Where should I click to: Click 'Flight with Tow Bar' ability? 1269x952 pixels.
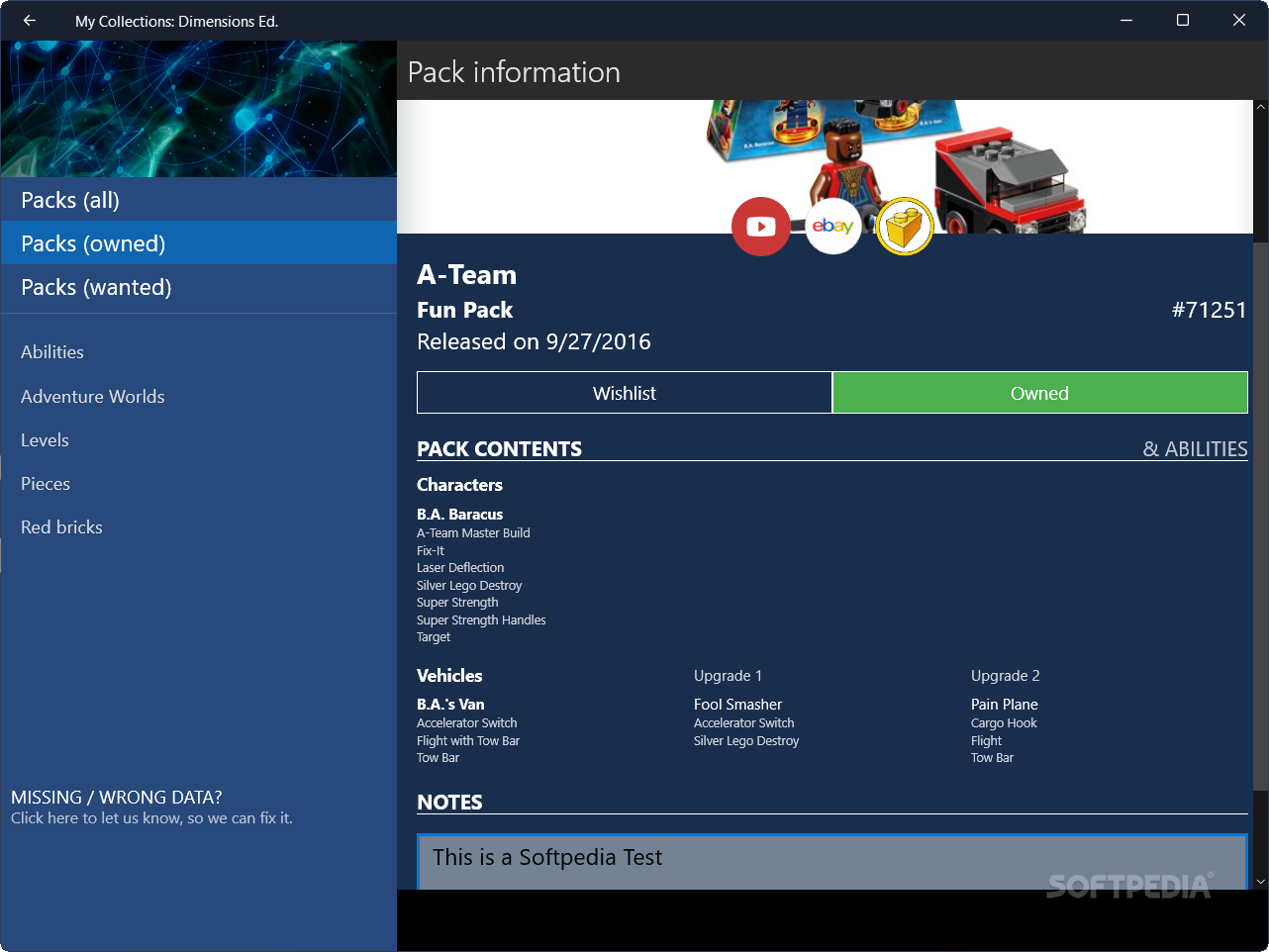pos(468,741)
